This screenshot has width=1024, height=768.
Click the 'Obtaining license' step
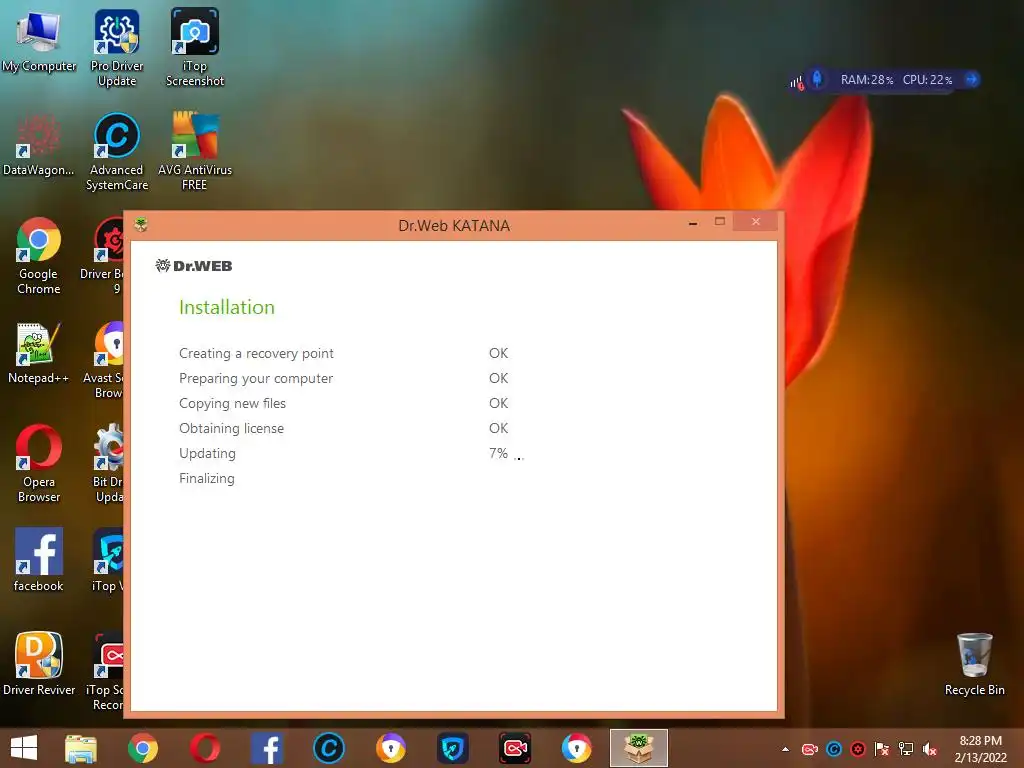231,428
